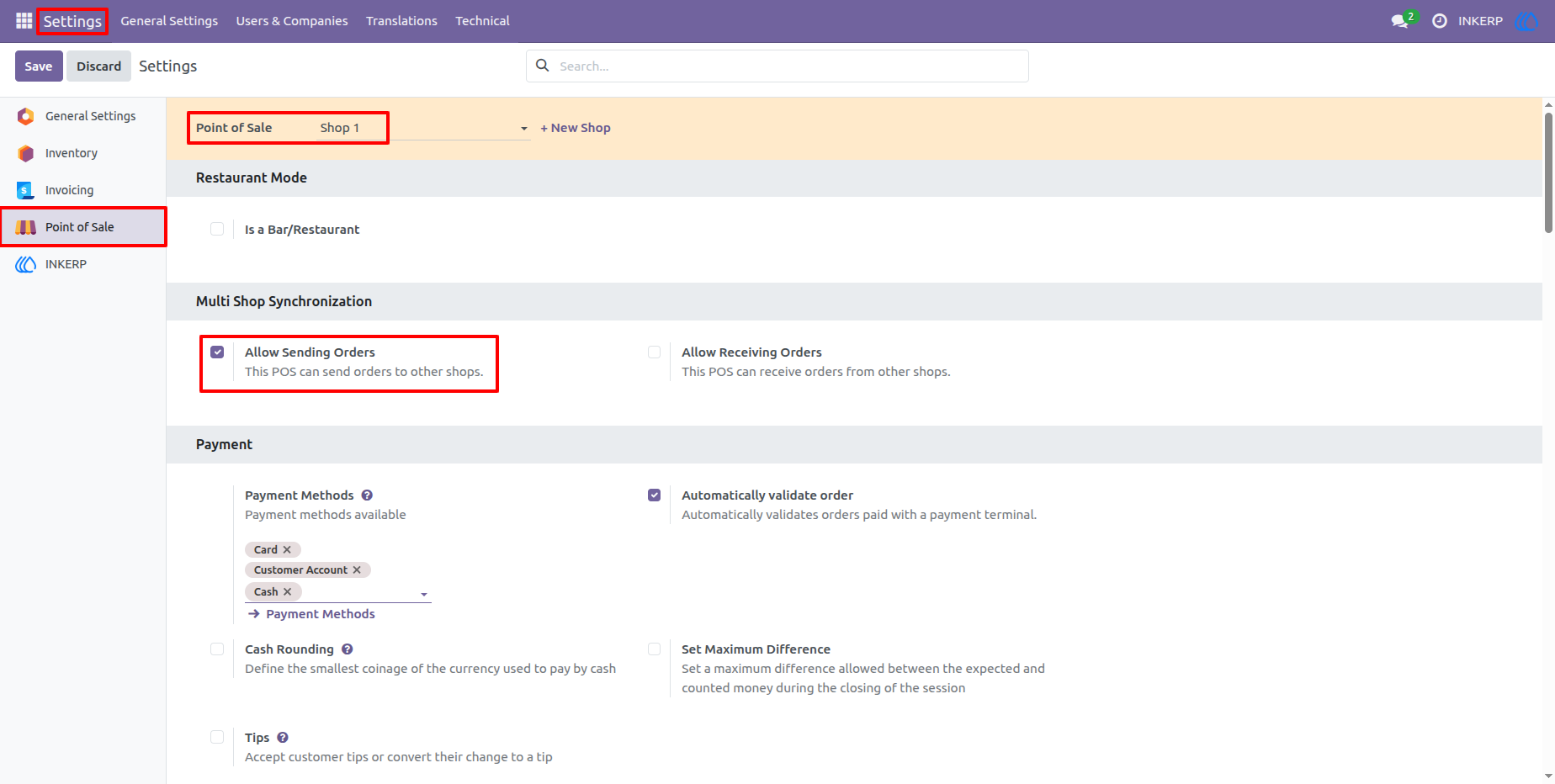Screen dimensions: 1555x784
Task: Open Users & Companies menu
Action: click(292, 21)
